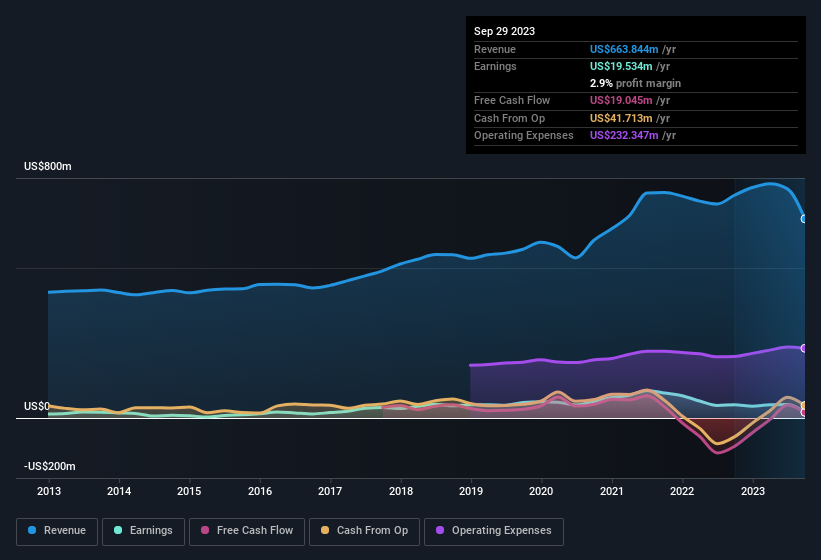
Task: Toggle the Revenue legend series
Action: 57,531
